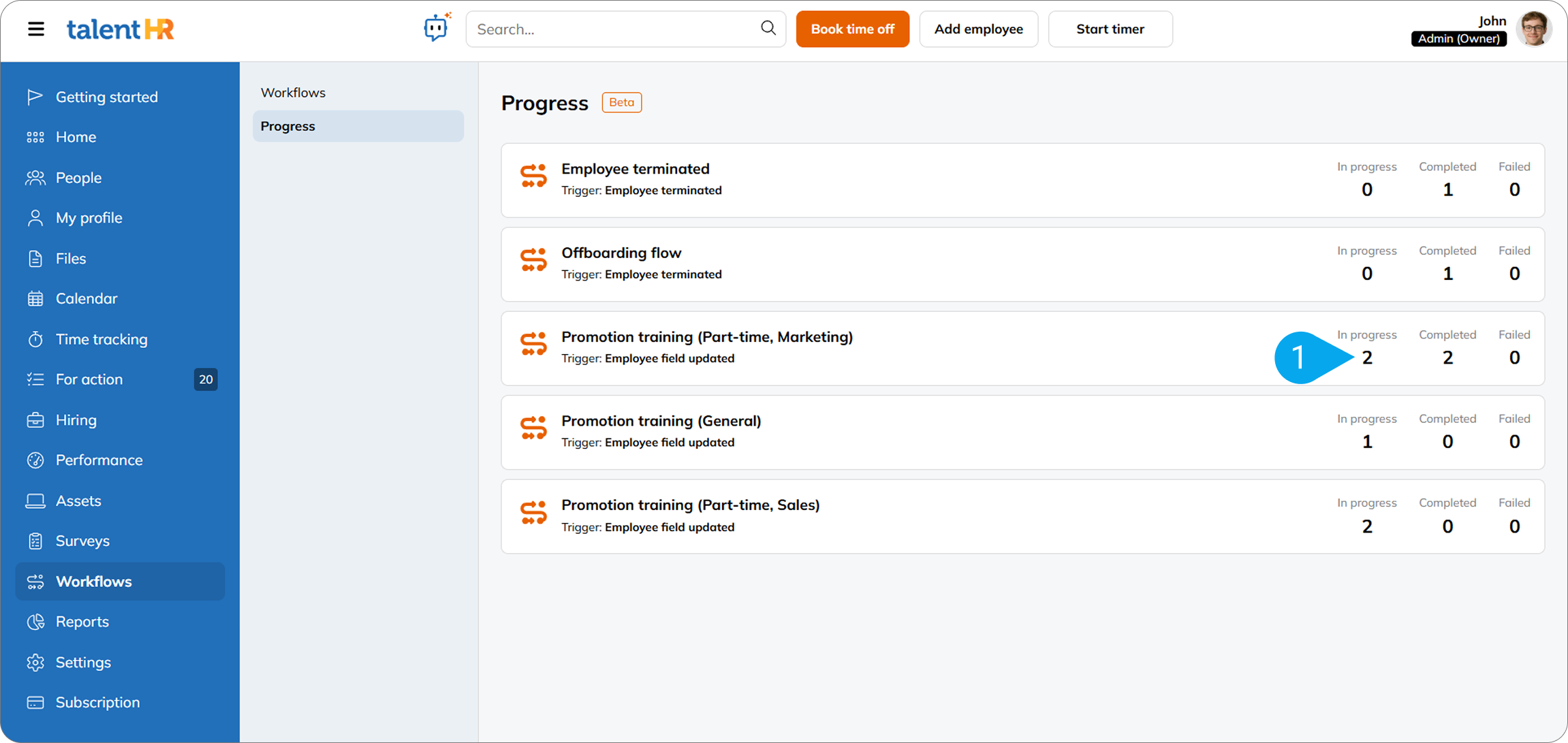This screenshot has height=743, width=1568.
Task: Click the Offboarding flow workflow icon
Action: (533, 259)
